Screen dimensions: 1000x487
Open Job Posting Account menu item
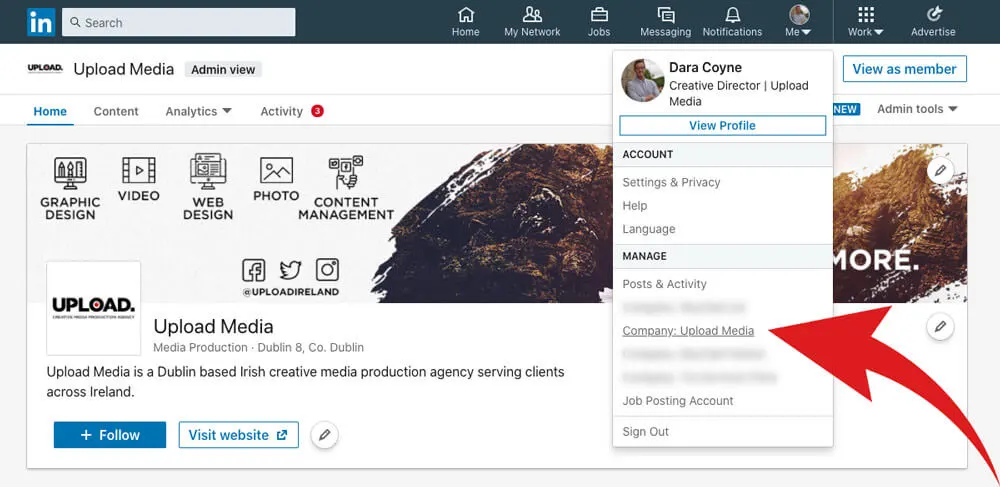click(678, 401)
